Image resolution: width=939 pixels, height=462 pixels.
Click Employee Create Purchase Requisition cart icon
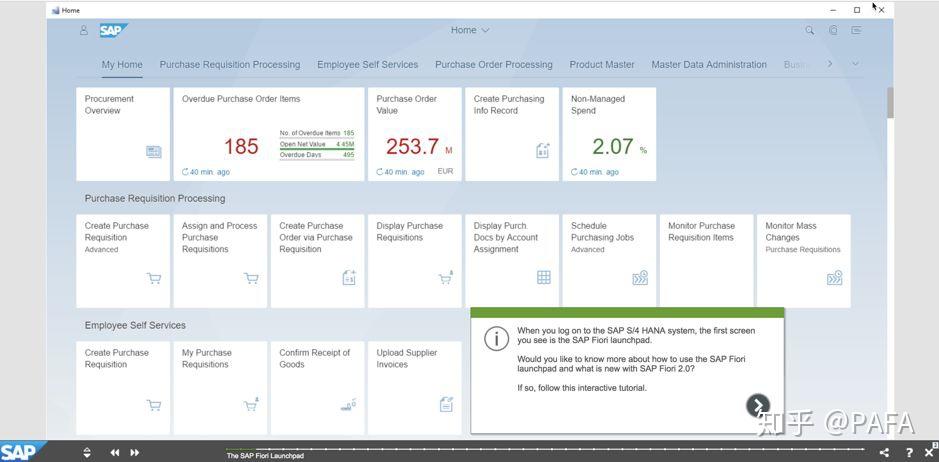click(x=154, y=406)
